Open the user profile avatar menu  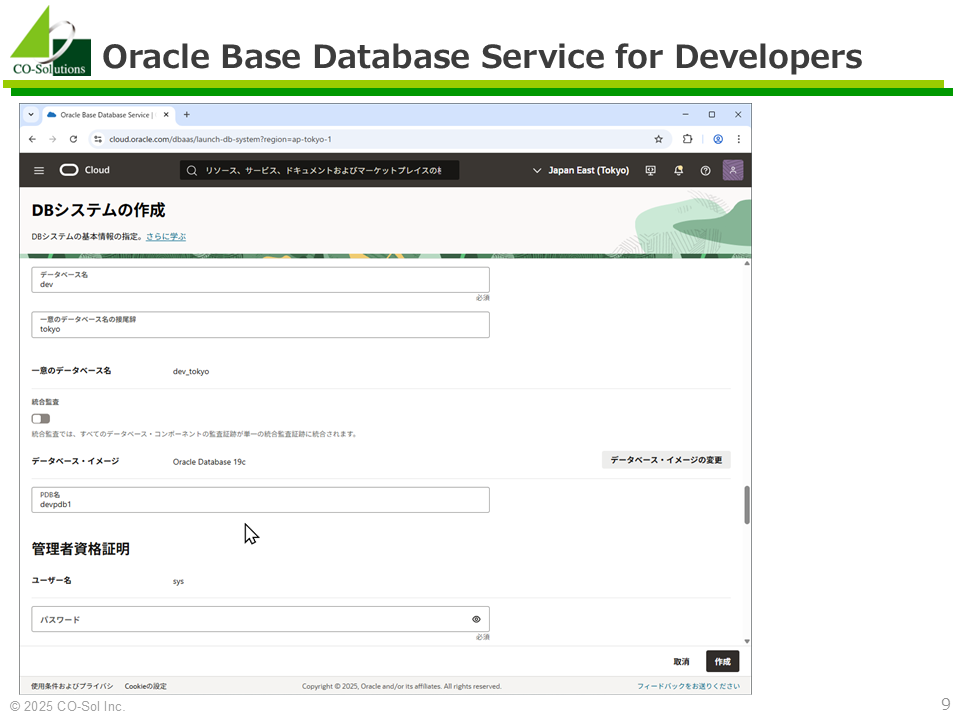[x=733, y=170]
